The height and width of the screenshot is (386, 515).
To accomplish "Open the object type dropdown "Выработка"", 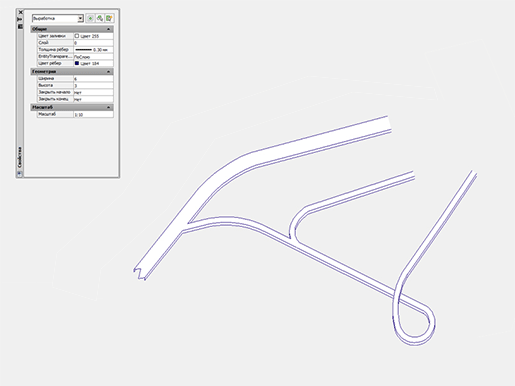I will [58, 18].
